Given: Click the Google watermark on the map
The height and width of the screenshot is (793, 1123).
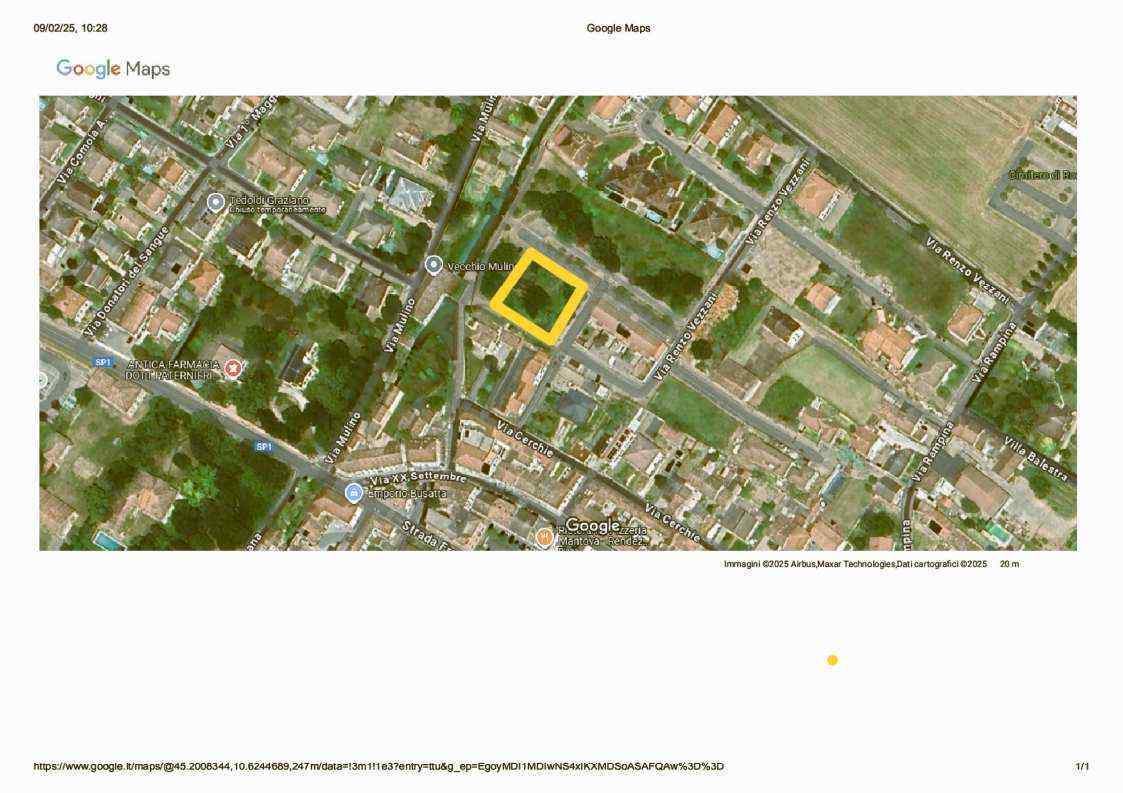Looking at the screenshot, I should click(x=593, y=526).
